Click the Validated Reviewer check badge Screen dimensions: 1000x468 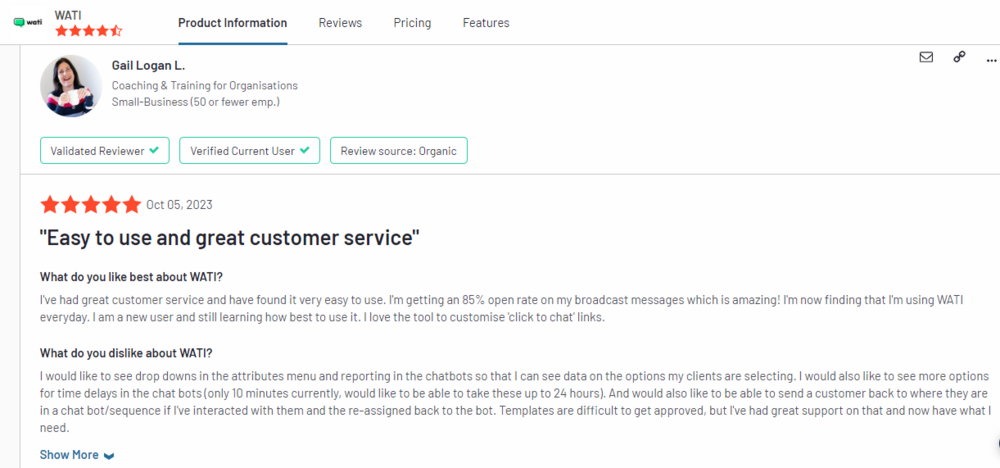pos(105,151)
